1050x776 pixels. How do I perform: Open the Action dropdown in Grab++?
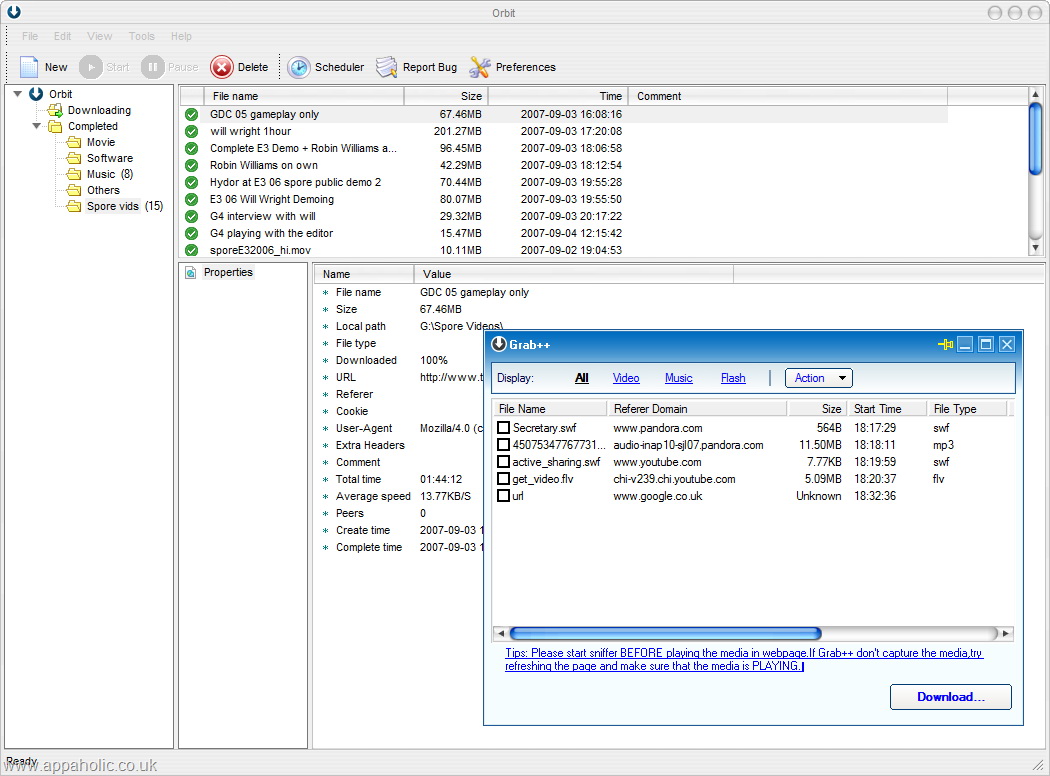(x=819, y=378)
